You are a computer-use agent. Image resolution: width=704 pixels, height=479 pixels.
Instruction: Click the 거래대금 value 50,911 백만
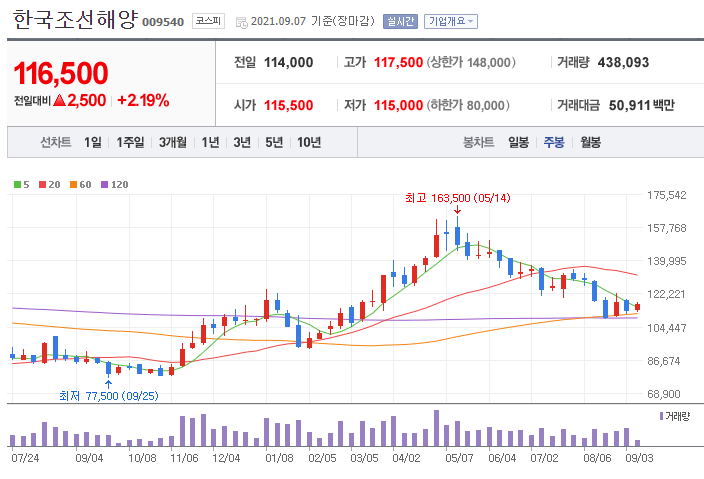pos(642,105)
